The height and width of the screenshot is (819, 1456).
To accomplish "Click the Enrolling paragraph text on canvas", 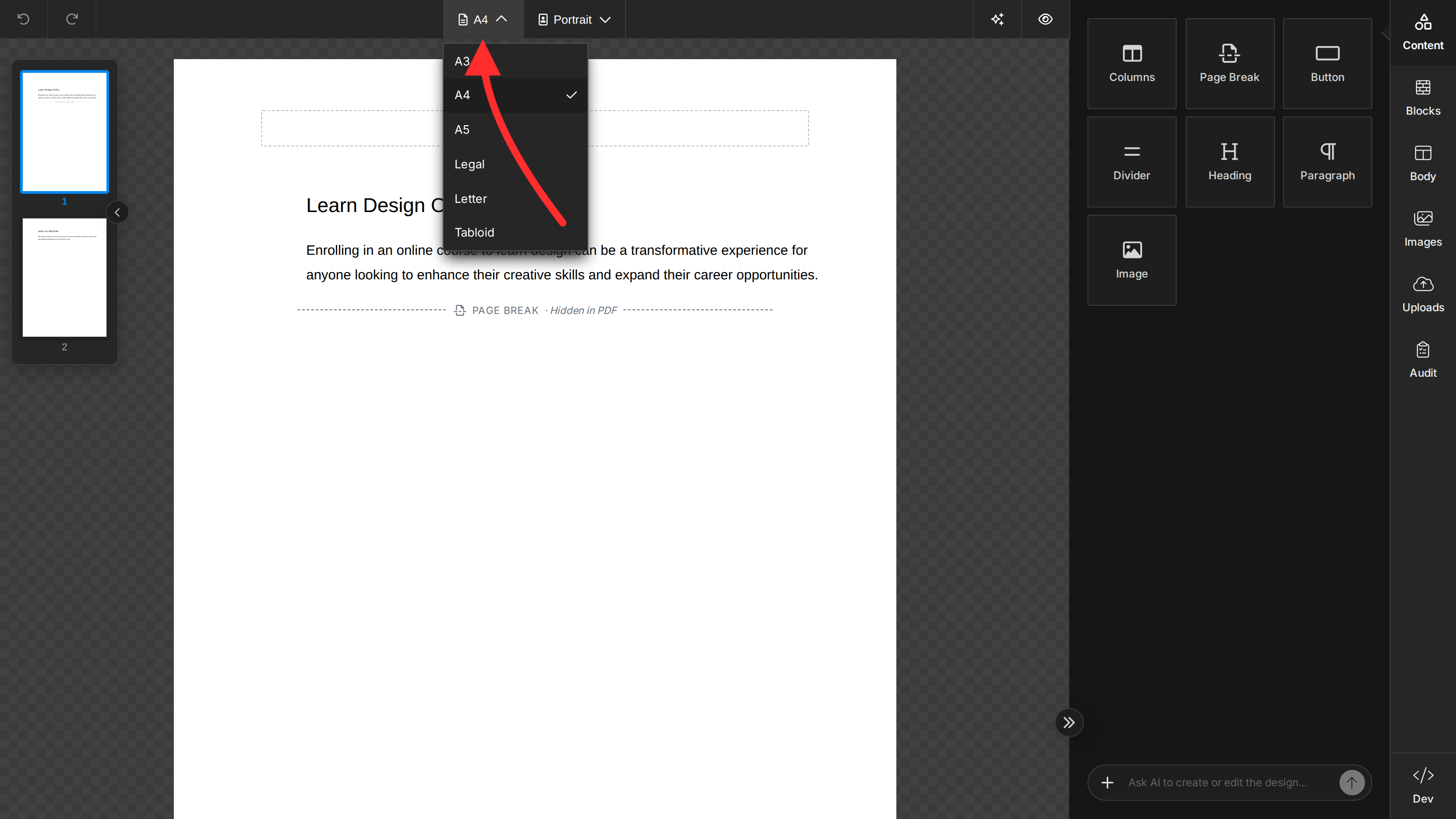I will pos(562,262).
